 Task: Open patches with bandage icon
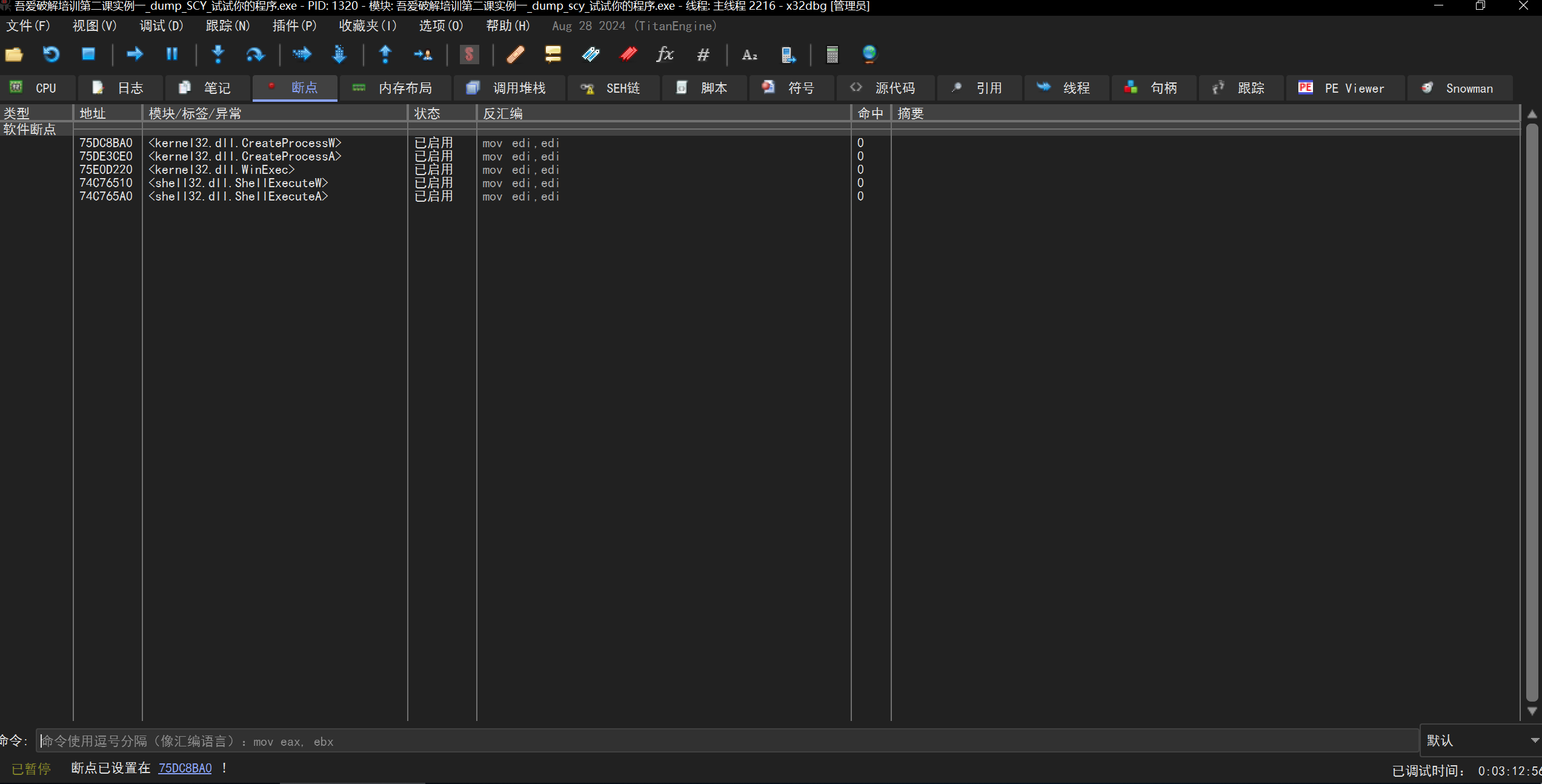click(x=515, y=55)
